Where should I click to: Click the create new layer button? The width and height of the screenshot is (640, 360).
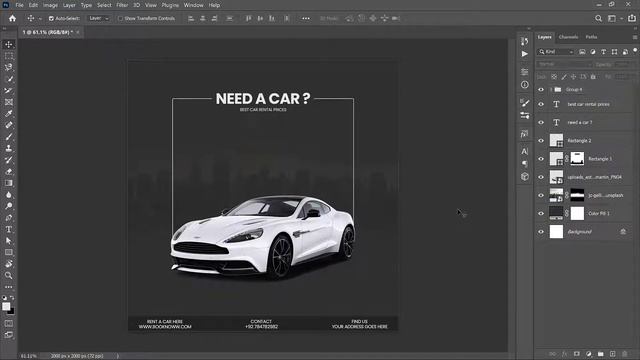point(613,354)
